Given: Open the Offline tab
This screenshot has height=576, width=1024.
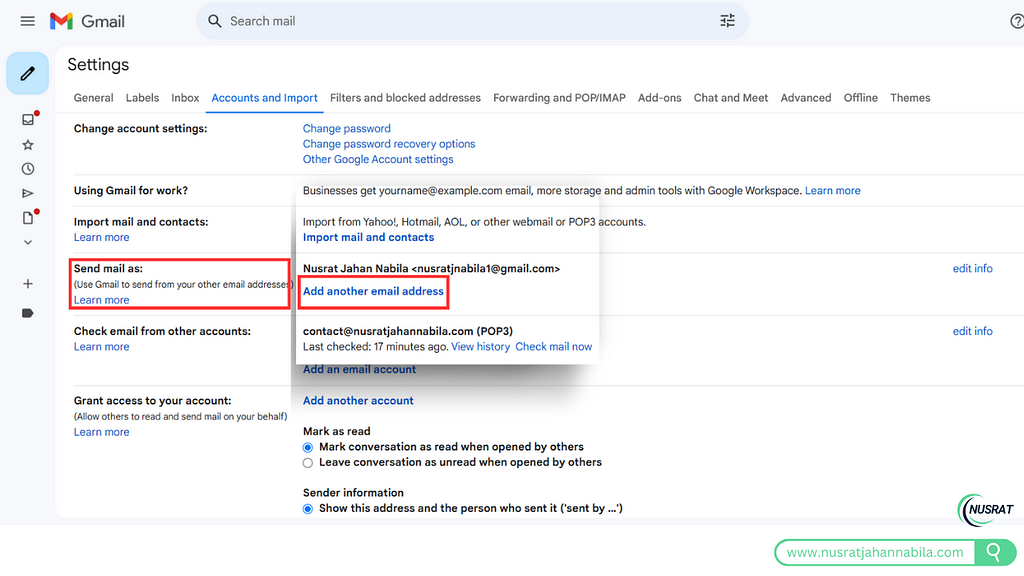Looking at the screenshot, I should [861, 98].
